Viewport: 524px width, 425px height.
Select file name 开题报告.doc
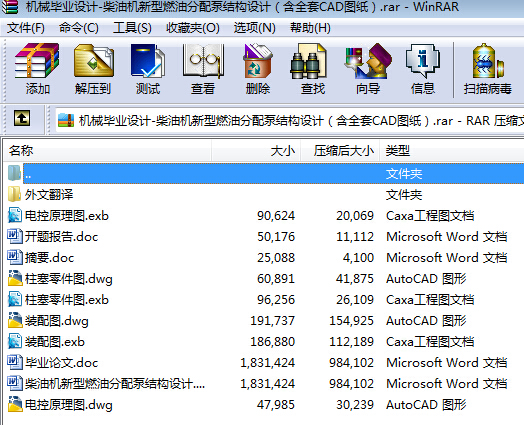pyautogui.click(x=61, y=237)
